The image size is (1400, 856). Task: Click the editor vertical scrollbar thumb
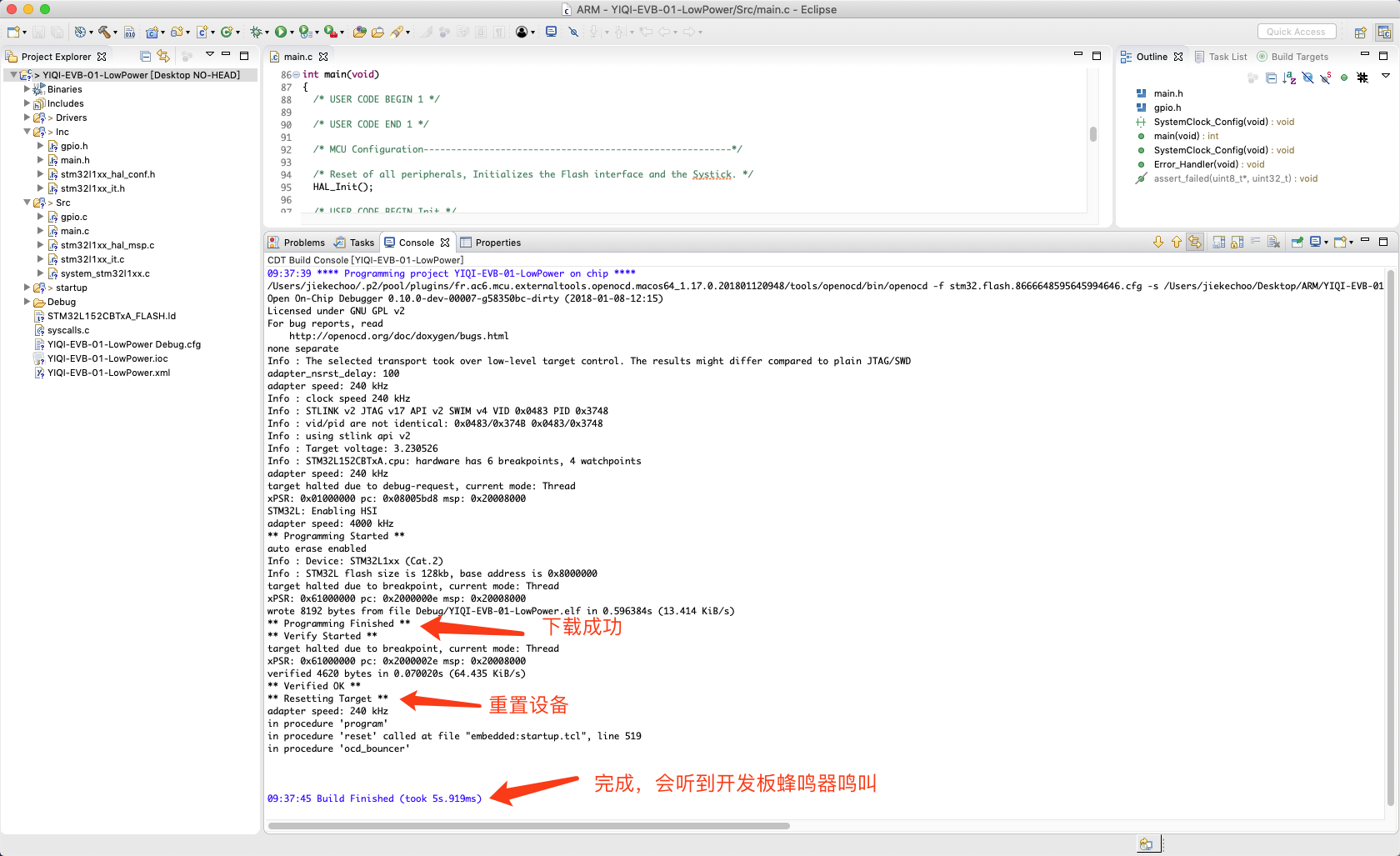click(x=1092, y=134)
